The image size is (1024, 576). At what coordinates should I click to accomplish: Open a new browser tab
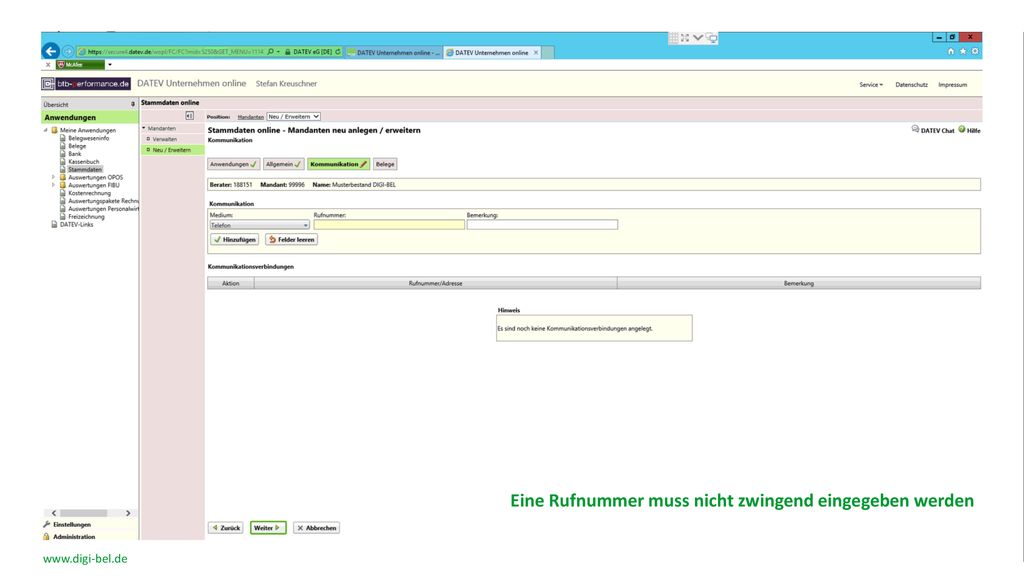tap(548, 52)
